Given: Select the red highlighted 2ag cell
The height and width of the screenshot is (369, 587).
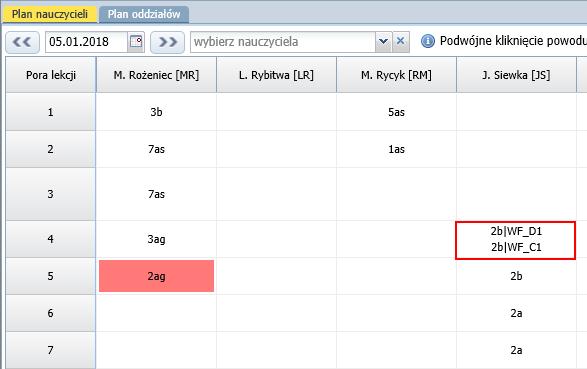Looking at the screenshot, I should click(x=156, y=276).
